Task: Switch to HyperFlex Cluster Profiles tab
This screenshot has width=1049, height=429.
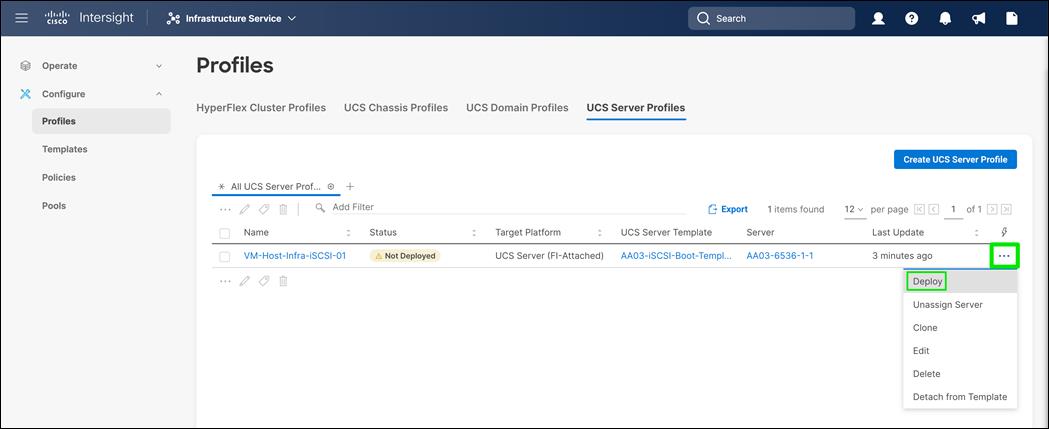Action: [x=261, y=108]
